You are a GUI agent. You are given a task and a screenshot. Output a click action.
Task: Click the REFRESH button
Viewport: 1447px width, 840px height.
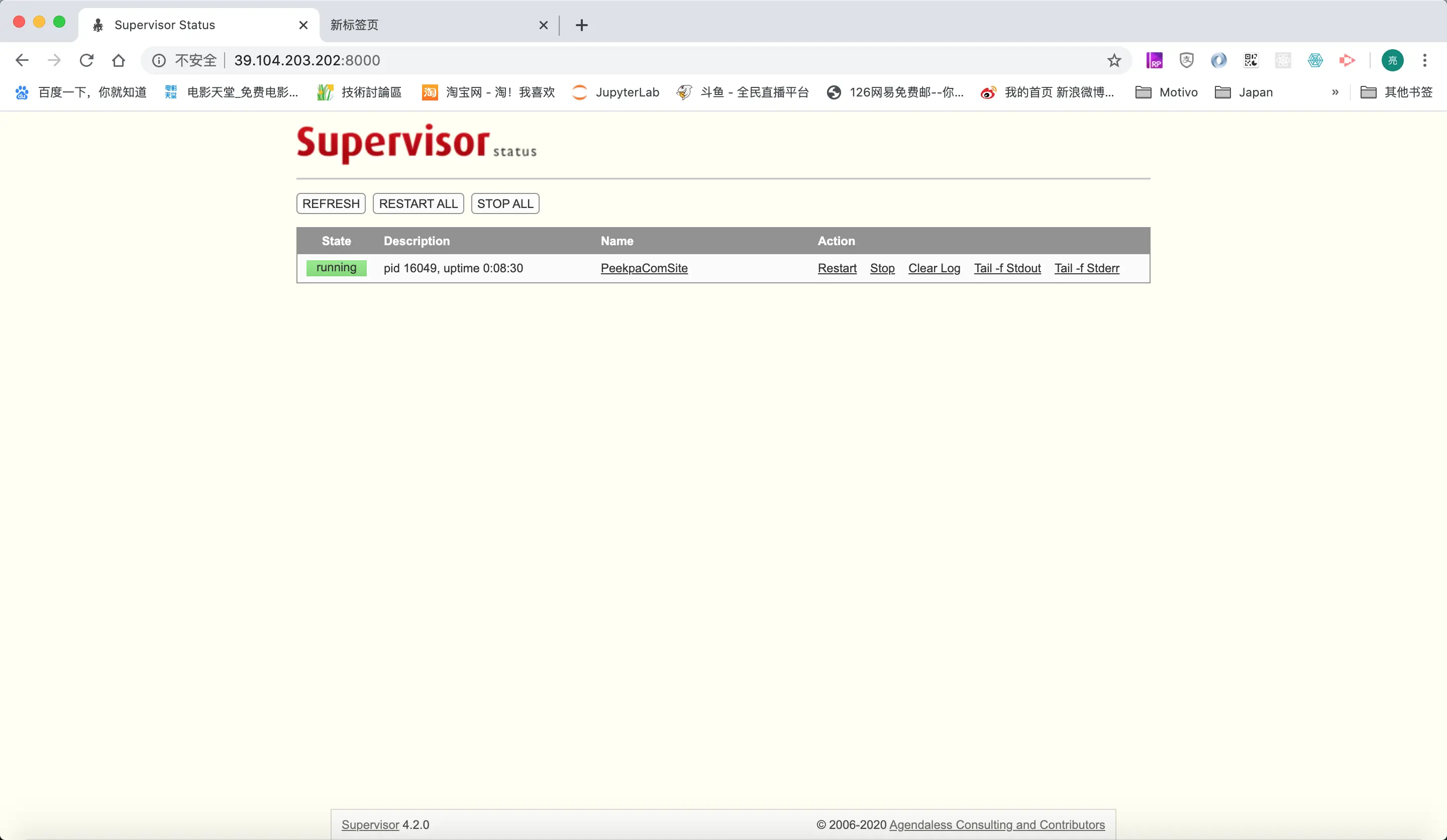coord(331,204)
